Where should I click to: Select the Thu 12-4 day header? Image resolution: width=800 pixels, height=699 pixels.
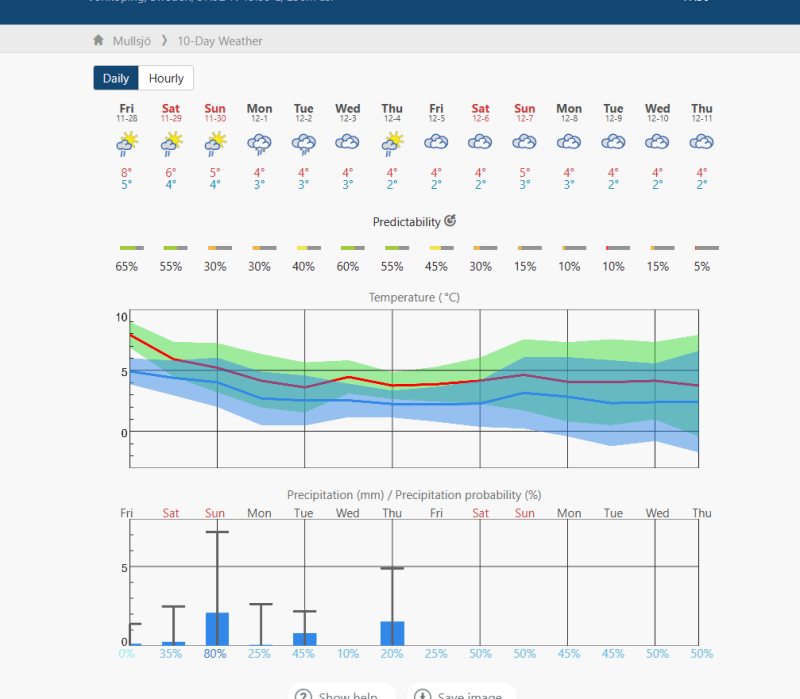click(x=392, y=112)
